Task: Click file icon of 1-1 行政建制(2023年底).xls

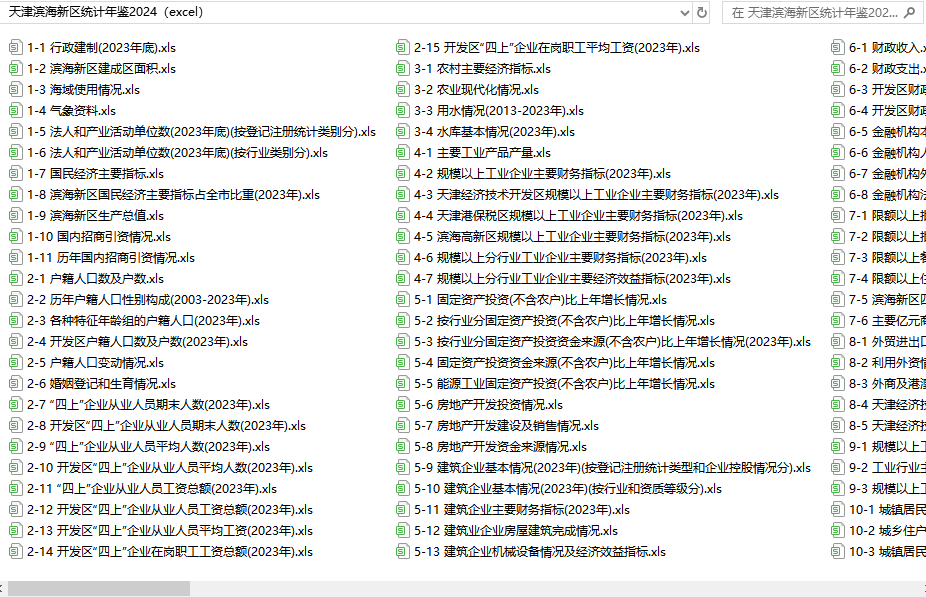Action: click(x=16, y=48)
